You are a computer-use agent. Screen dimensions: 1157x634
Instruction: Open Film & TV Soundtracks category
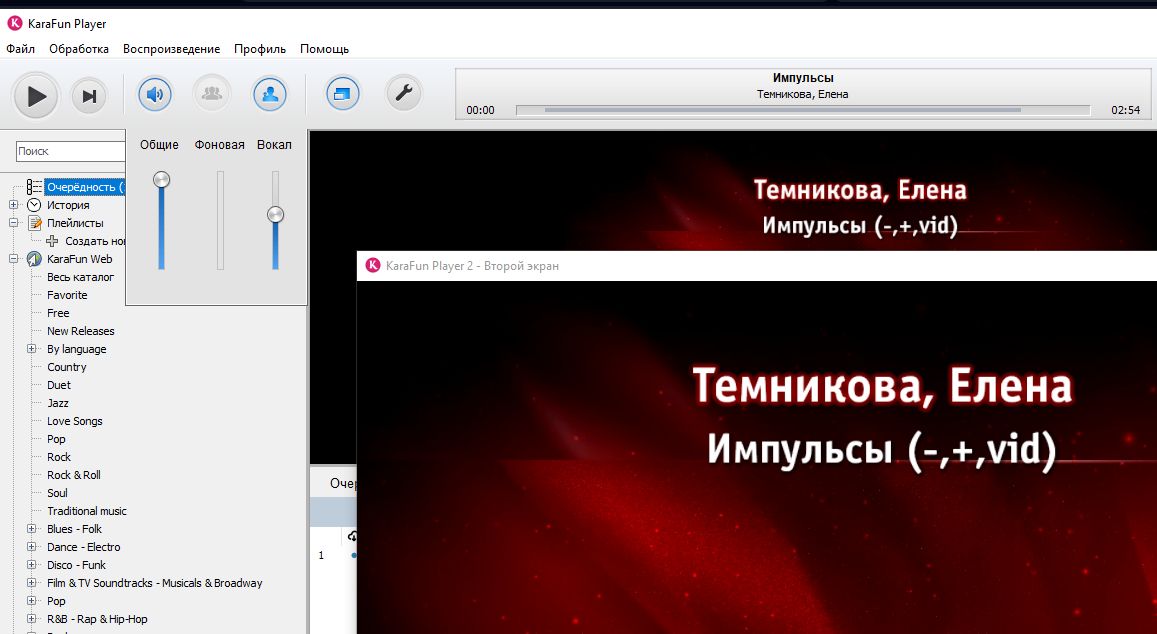point(155,583)
